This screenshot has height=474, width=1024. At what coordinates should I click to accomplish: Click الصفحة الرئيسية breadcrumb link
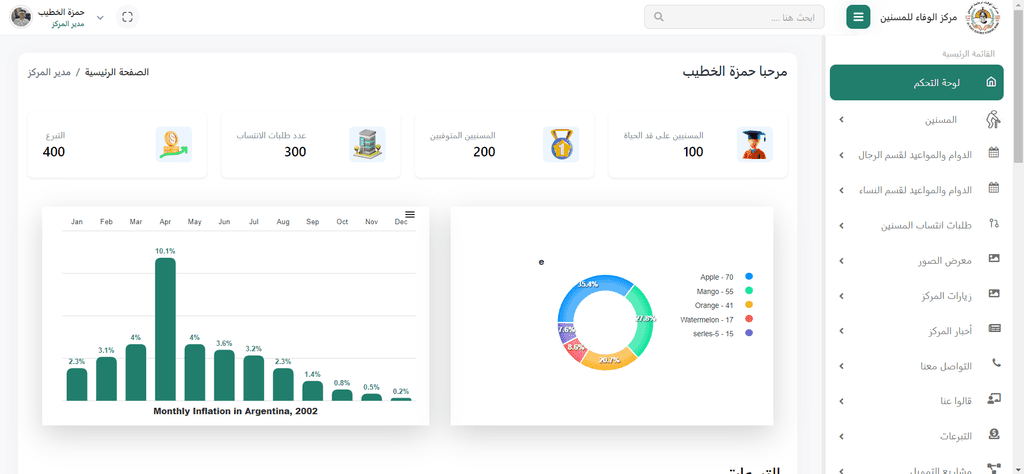[x=117, y=72]
